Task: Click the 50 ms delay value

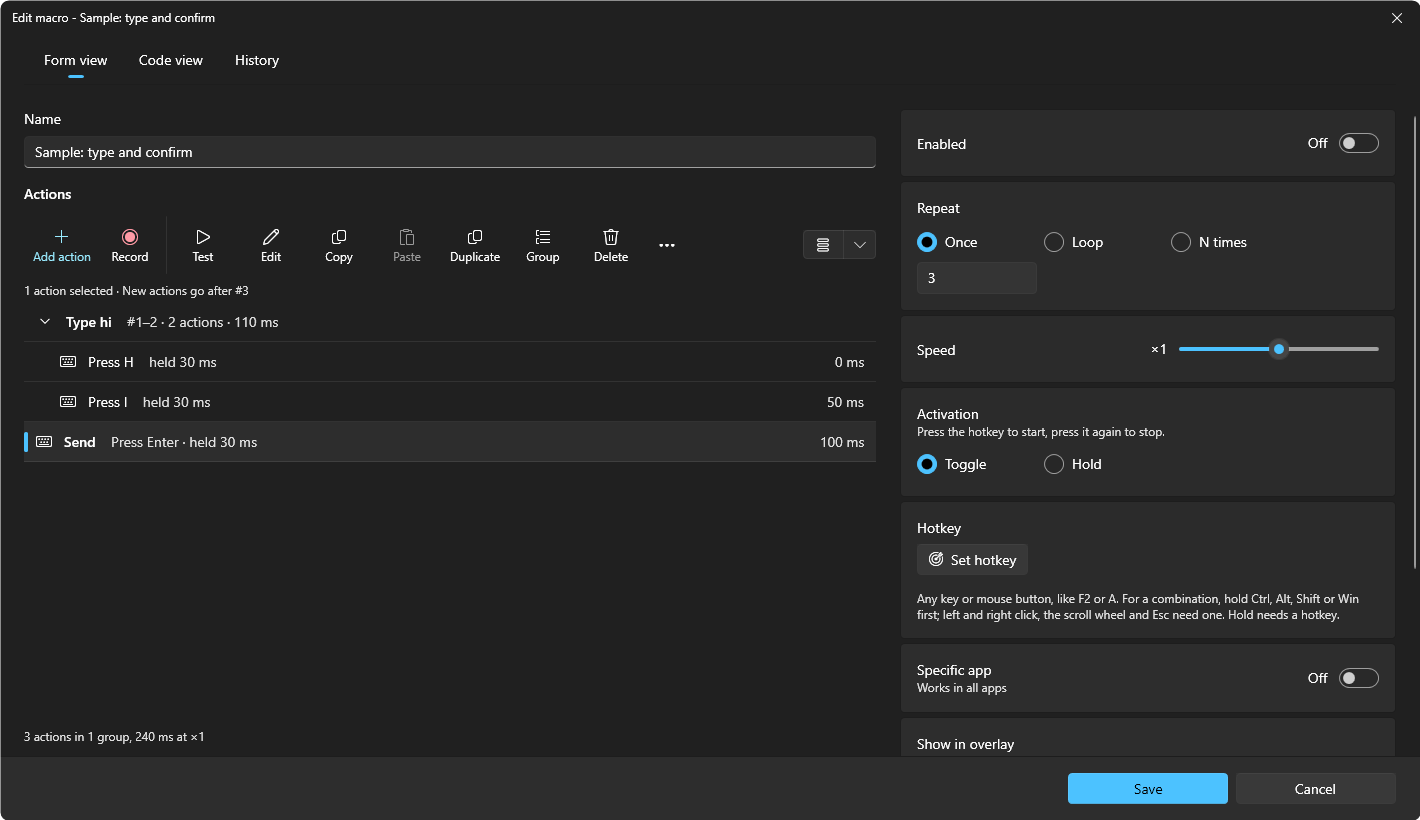Action: (846, 402)
